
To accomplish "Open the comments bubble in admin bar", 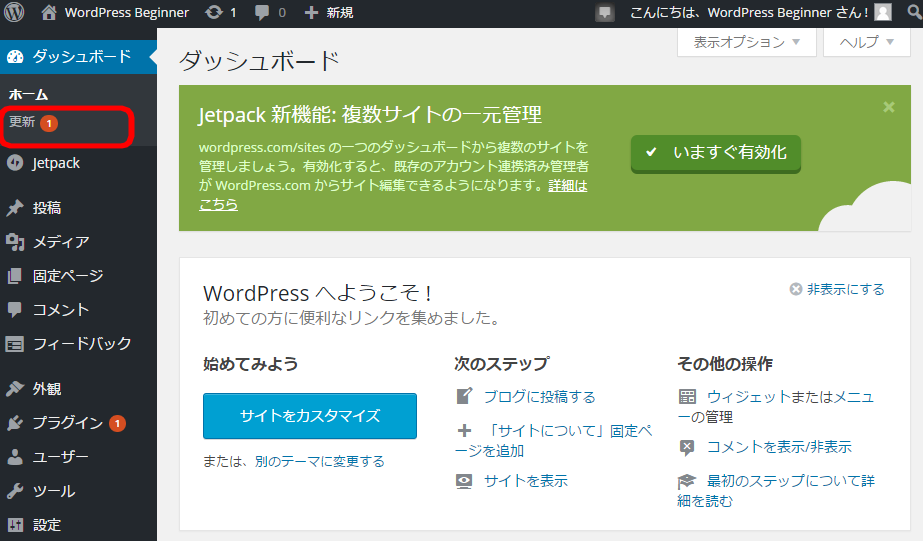I will point(262,12).
